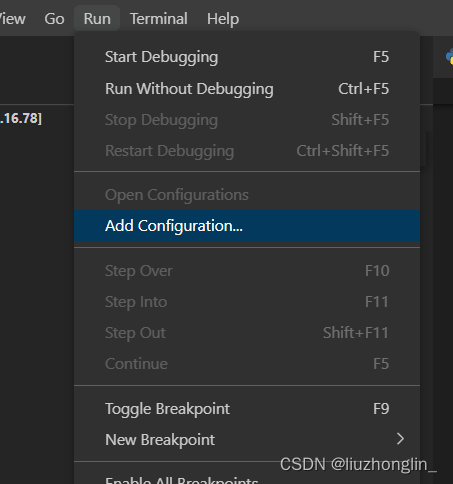453x484 pixels.
Task: Click Step Into menu item
Action: pyautogui.click(x=247, y=302)
